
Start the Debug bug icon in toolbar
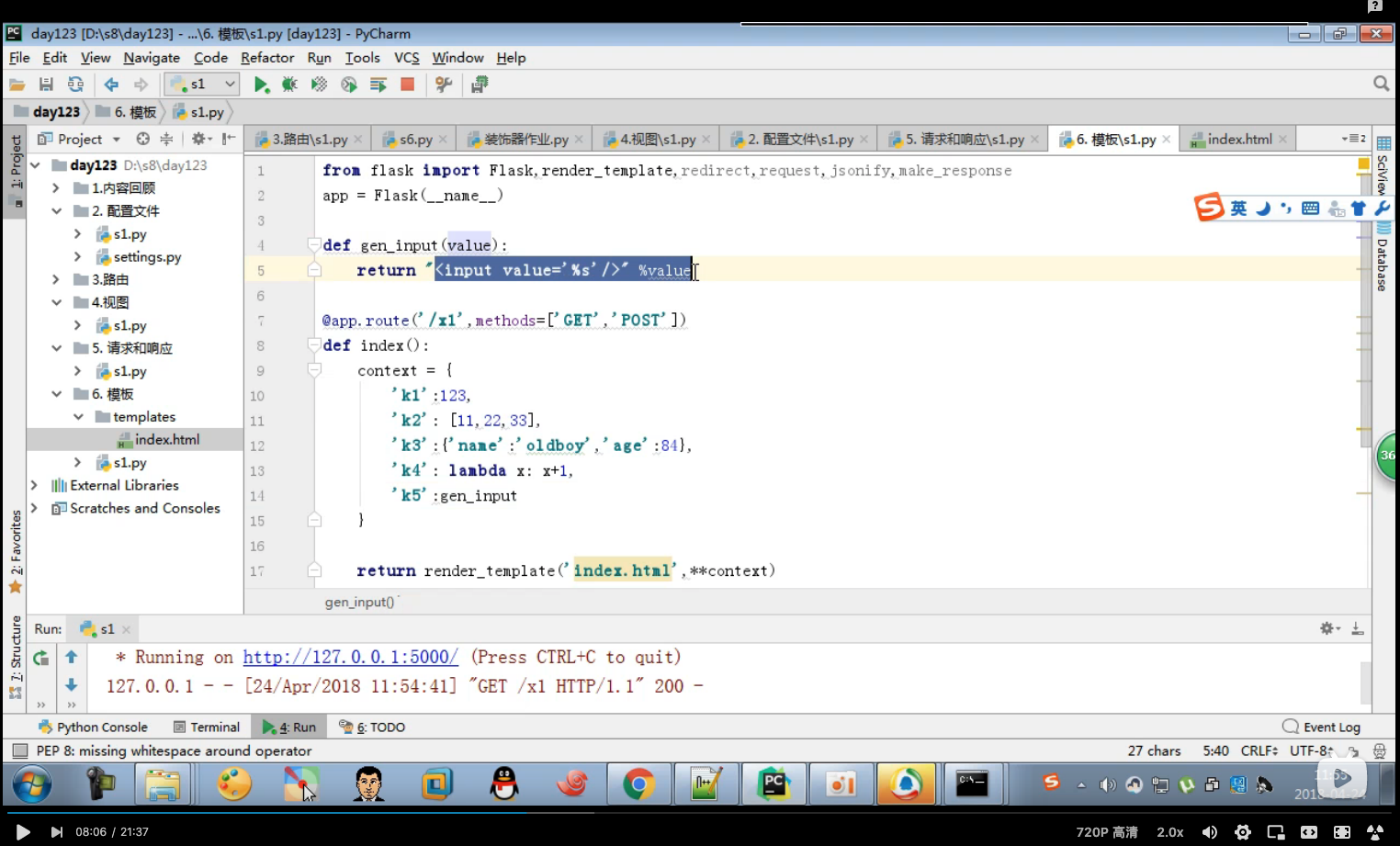289,85
